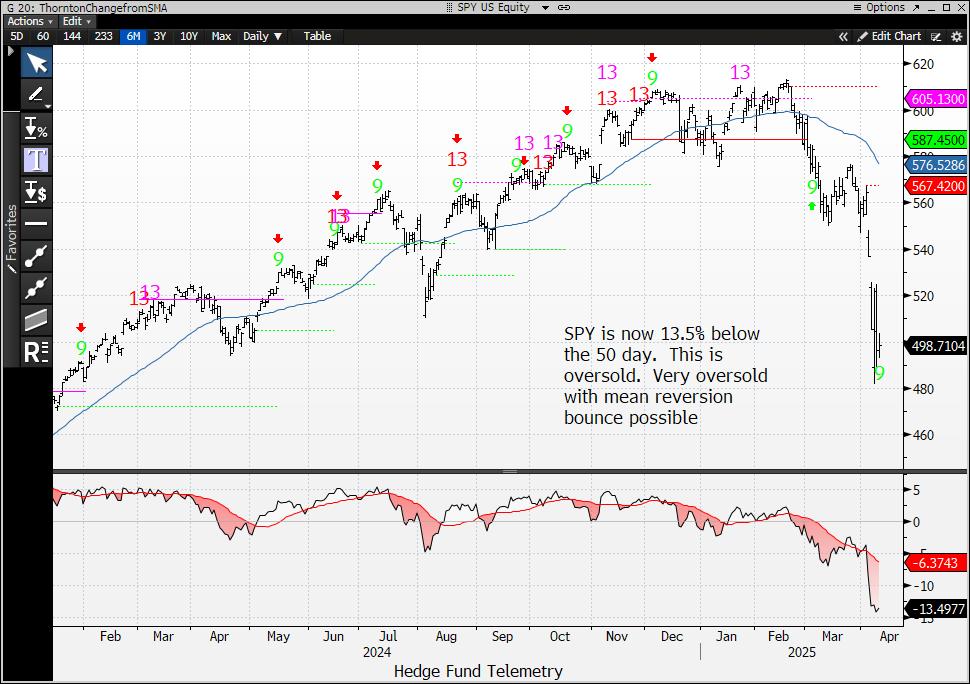This screenshot has width=970, height=684.
Task: Switch to the 60 day range
Action: point(43,36)
